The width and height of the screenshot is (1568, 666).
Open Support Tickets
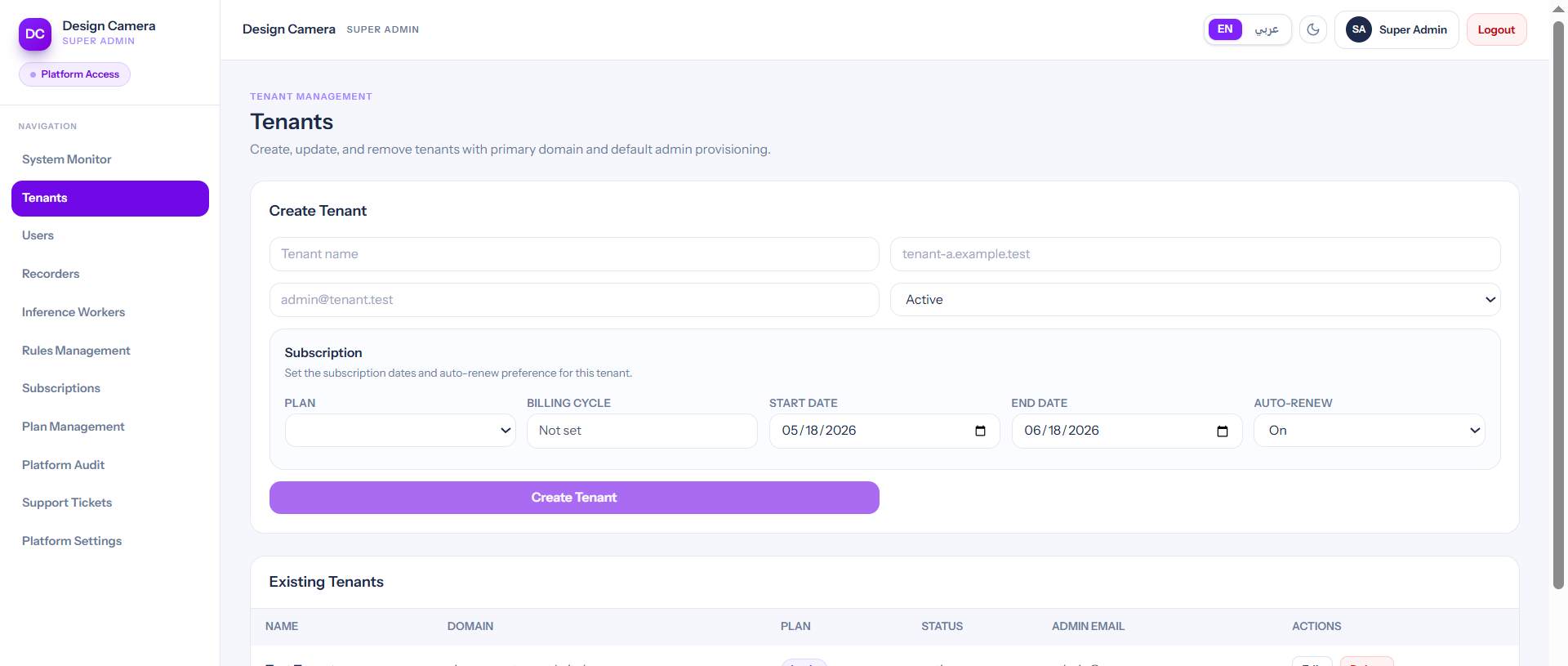point(110,503)
